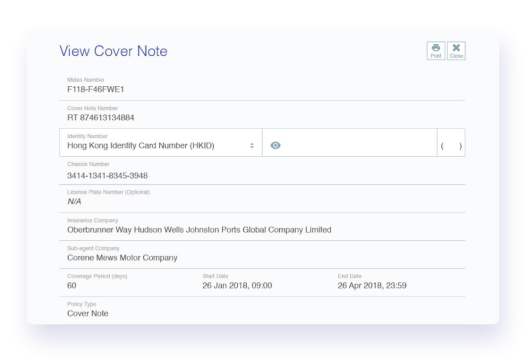Click the End Date 26 Apr 2018, 23:59
Screen dimensions: 532x362
[x=372, y=286]
